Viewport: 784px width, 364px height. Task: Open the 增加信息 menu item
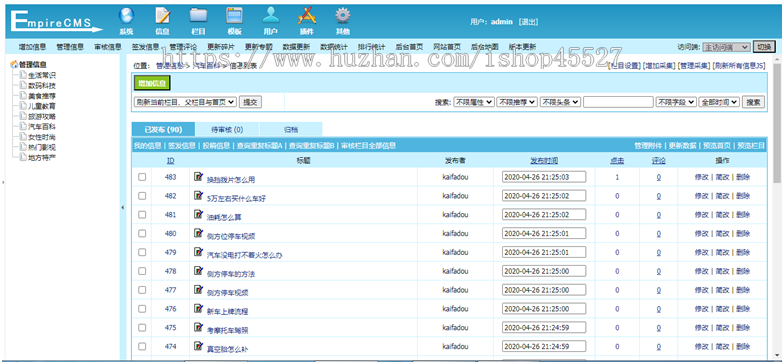tap(32, 47)
